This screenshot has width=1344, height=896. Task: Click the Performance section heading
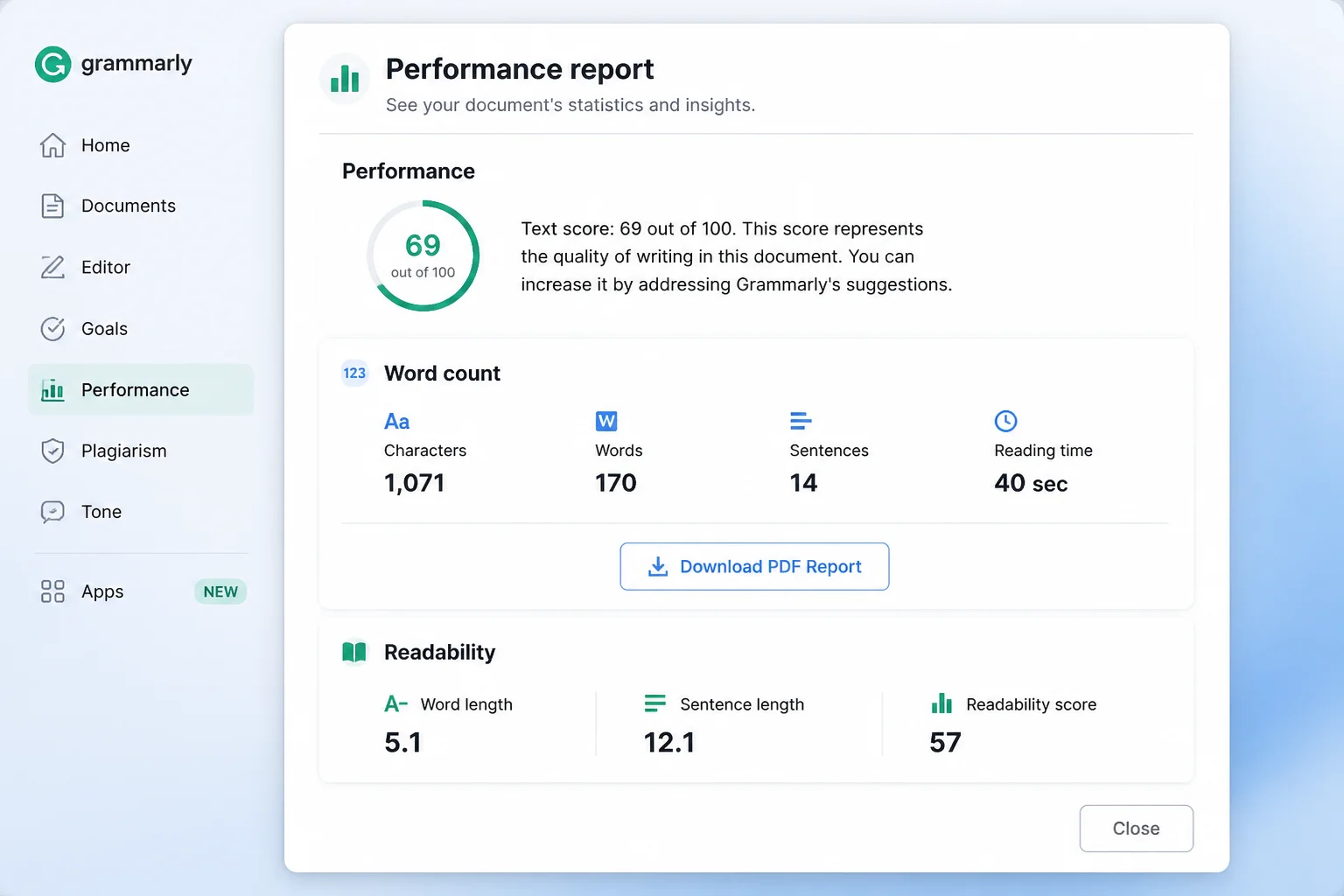(409, 171)
